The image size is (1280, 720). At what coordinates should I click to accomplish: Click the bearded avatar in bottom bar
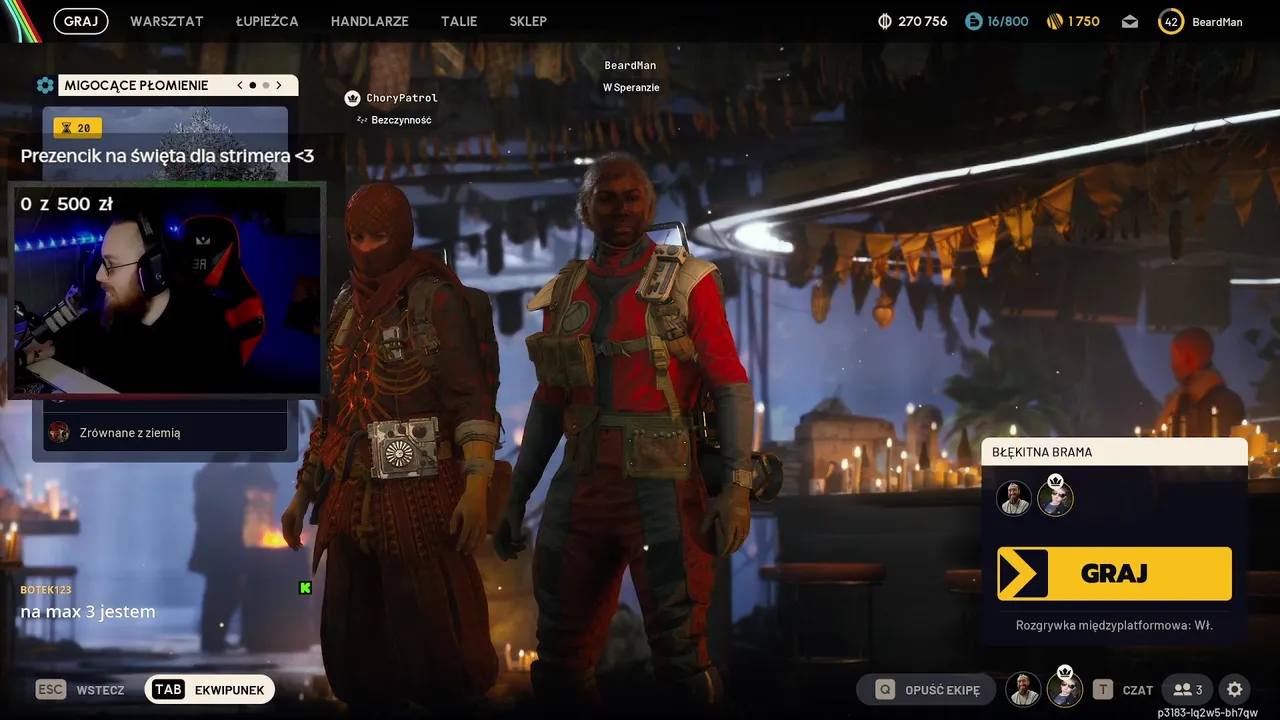tap(1023, 689)
